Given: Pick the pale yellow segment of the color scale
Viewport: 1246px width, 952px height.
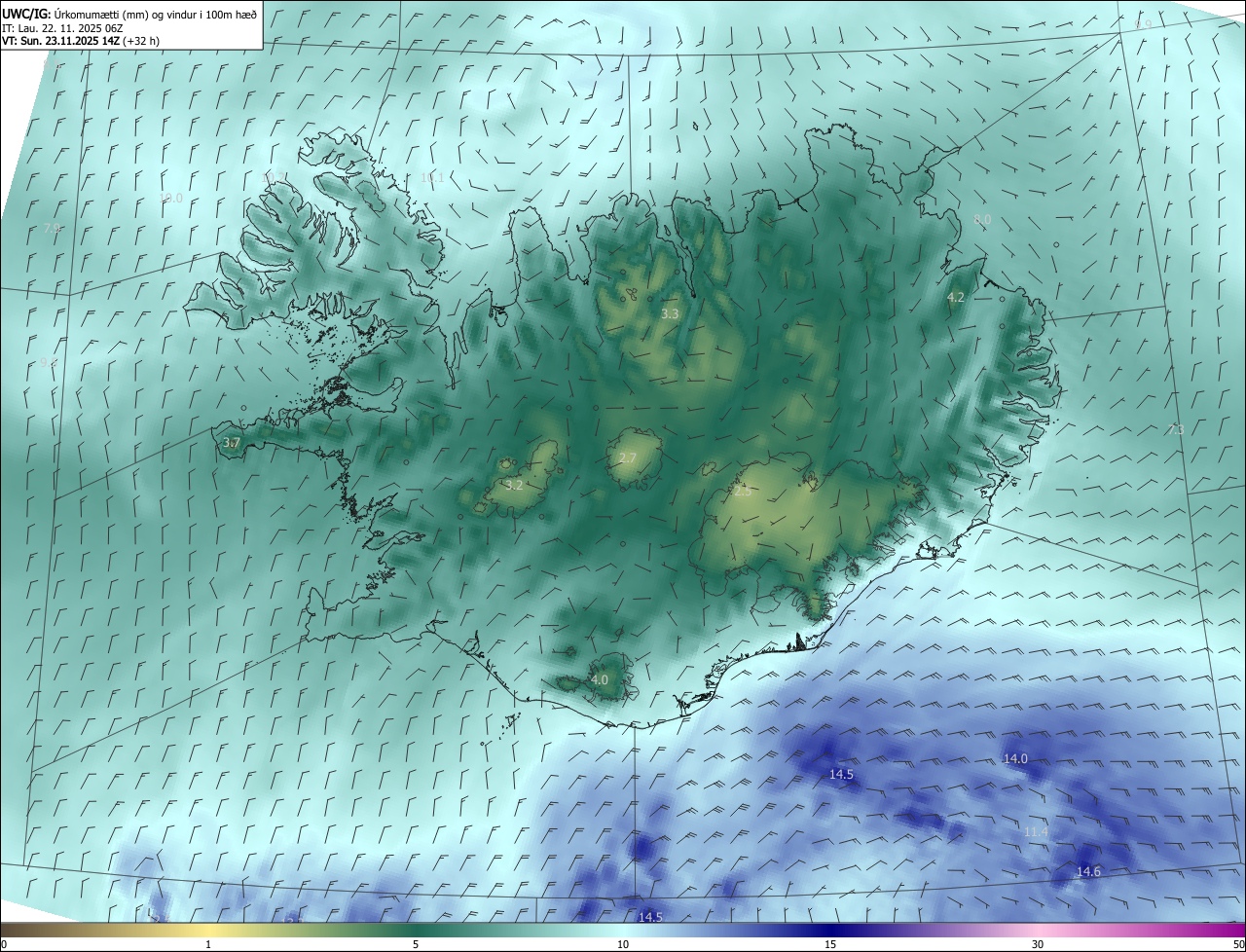Looking at the screenshot, I should 208,930.
